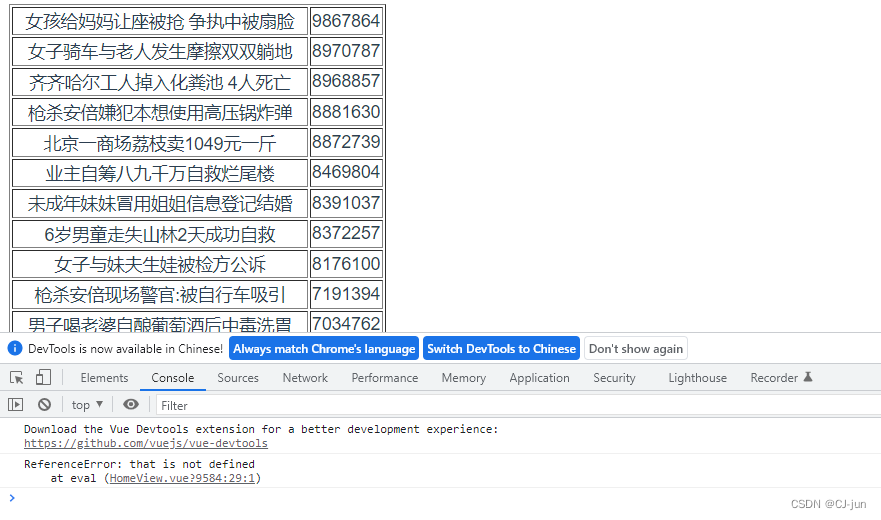The image size is (881, 520).
Task: Click the ReferenceError: that is not defined message
Action: click(x=139, y=464)
